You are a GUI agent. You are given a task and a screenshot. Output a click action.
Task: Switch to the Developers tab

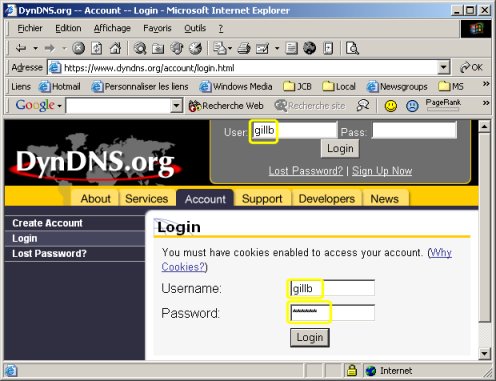(x=327, y=198)
